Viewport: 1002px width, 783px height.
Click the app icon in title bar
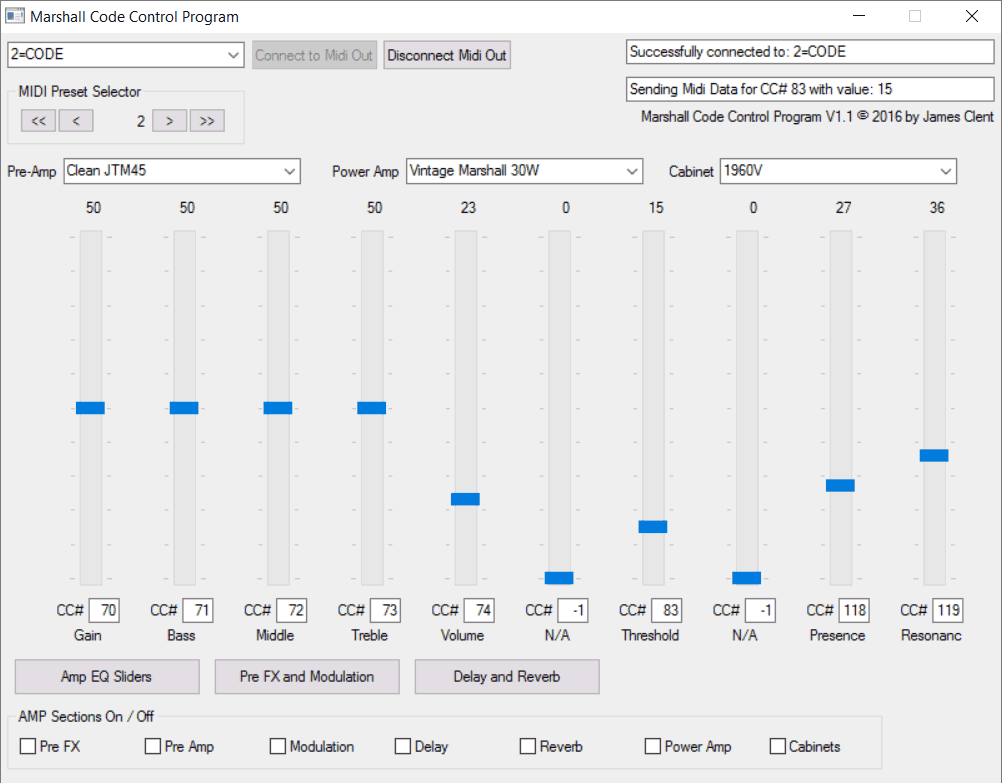[15, 16]
